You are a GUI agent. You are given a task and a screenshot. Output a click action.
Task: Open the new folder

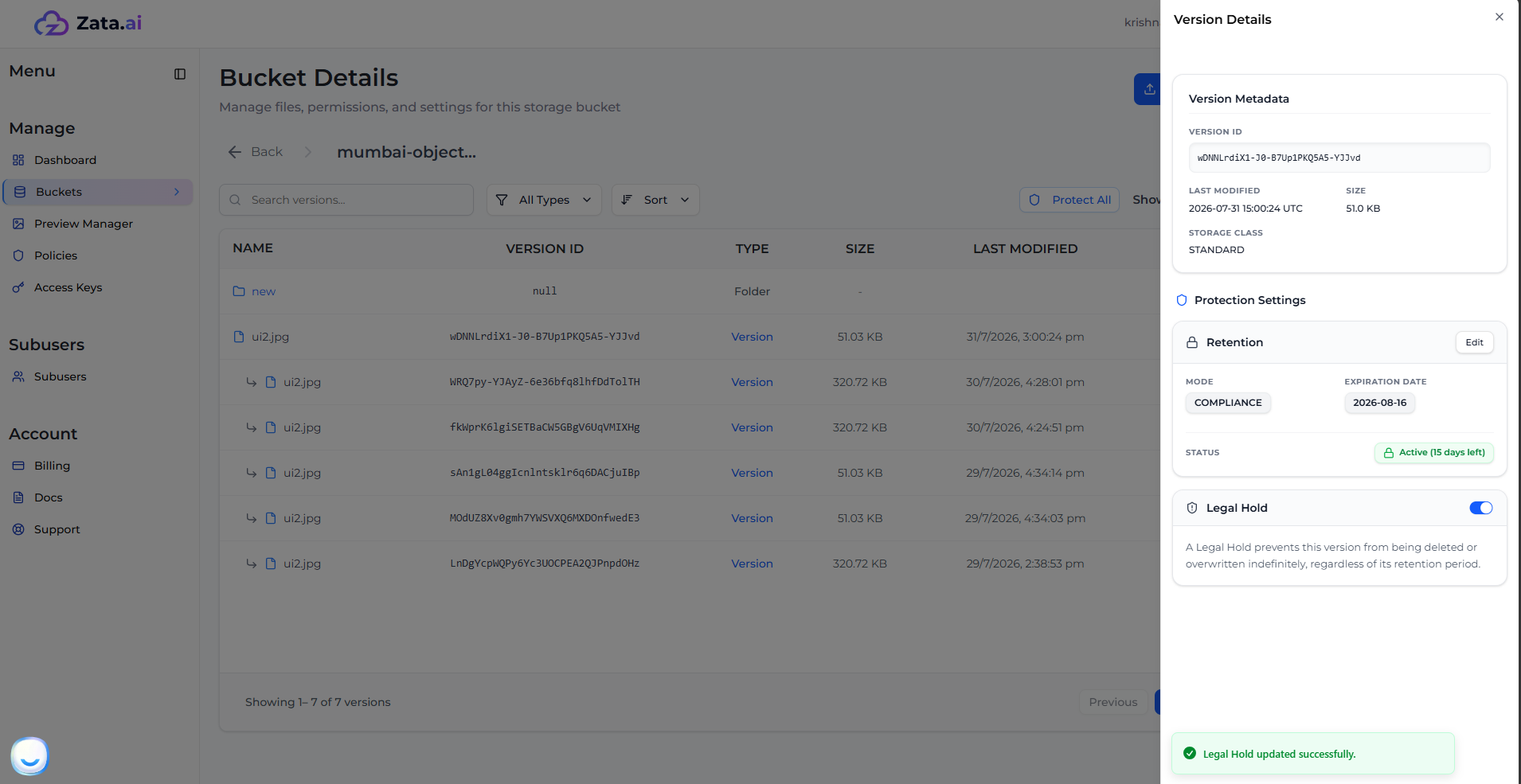[x=264, y=291]
